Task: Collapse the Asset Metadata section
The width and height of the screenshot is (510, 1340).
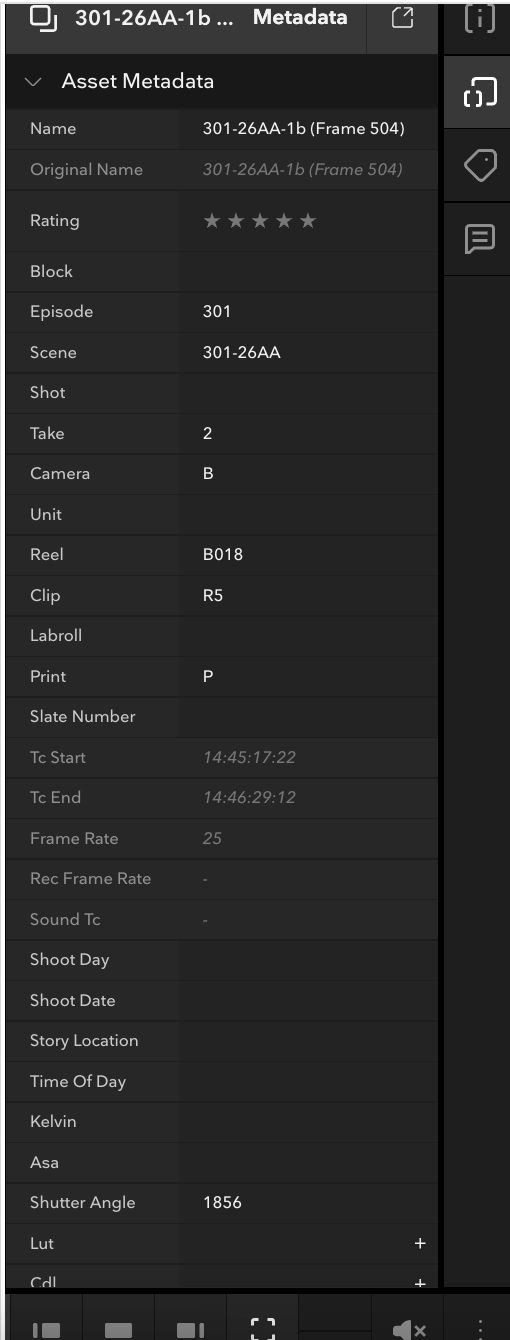Action: coord(35,82)
